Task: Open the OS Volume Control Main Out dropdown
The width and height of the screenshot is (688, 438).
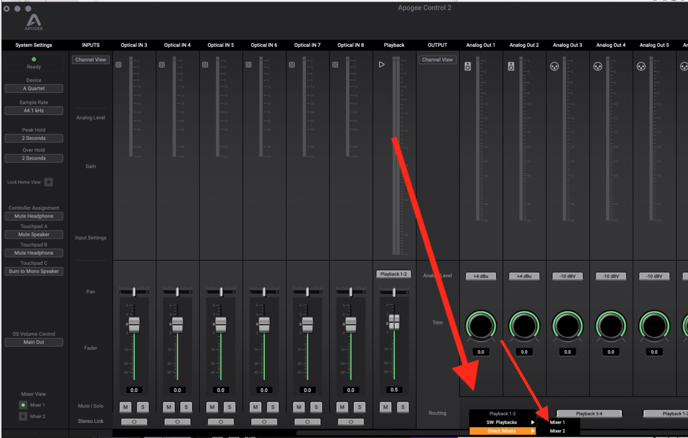Action: (34, 342)
